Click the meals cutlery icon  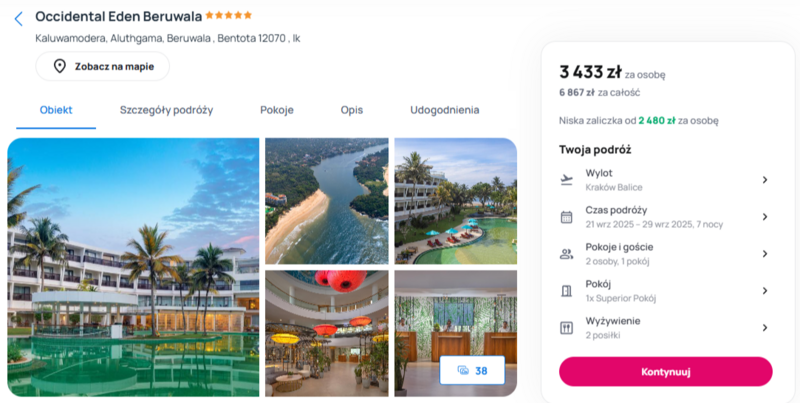tap(566, 328)
